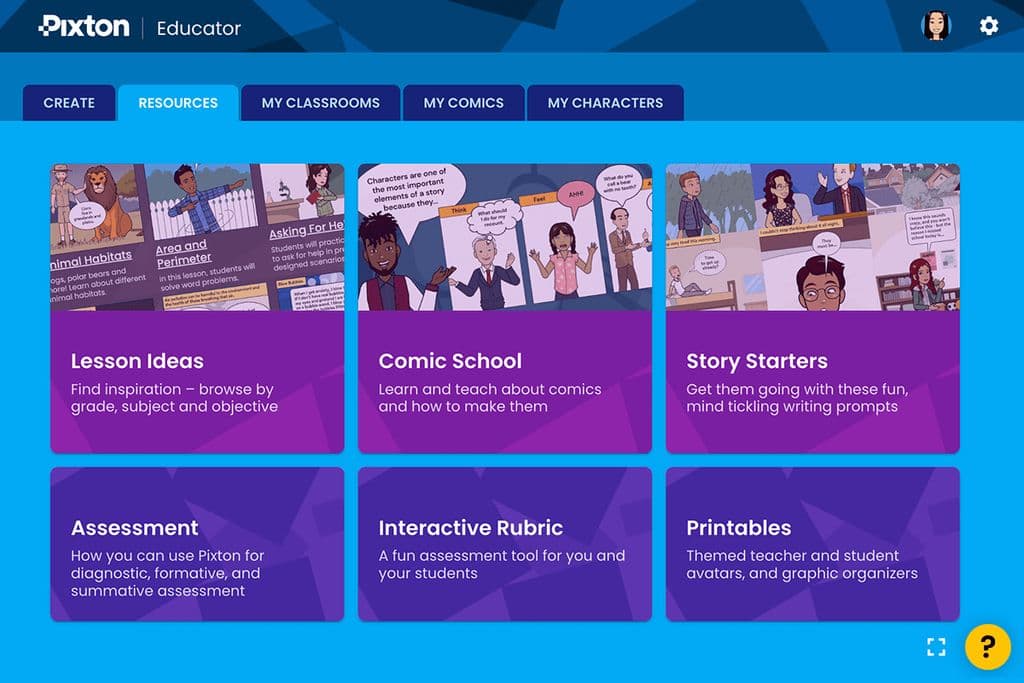Screen dimensions: 1024x683
Task: Open the MY CHARACTERS tab
Action: pos(605,103)
